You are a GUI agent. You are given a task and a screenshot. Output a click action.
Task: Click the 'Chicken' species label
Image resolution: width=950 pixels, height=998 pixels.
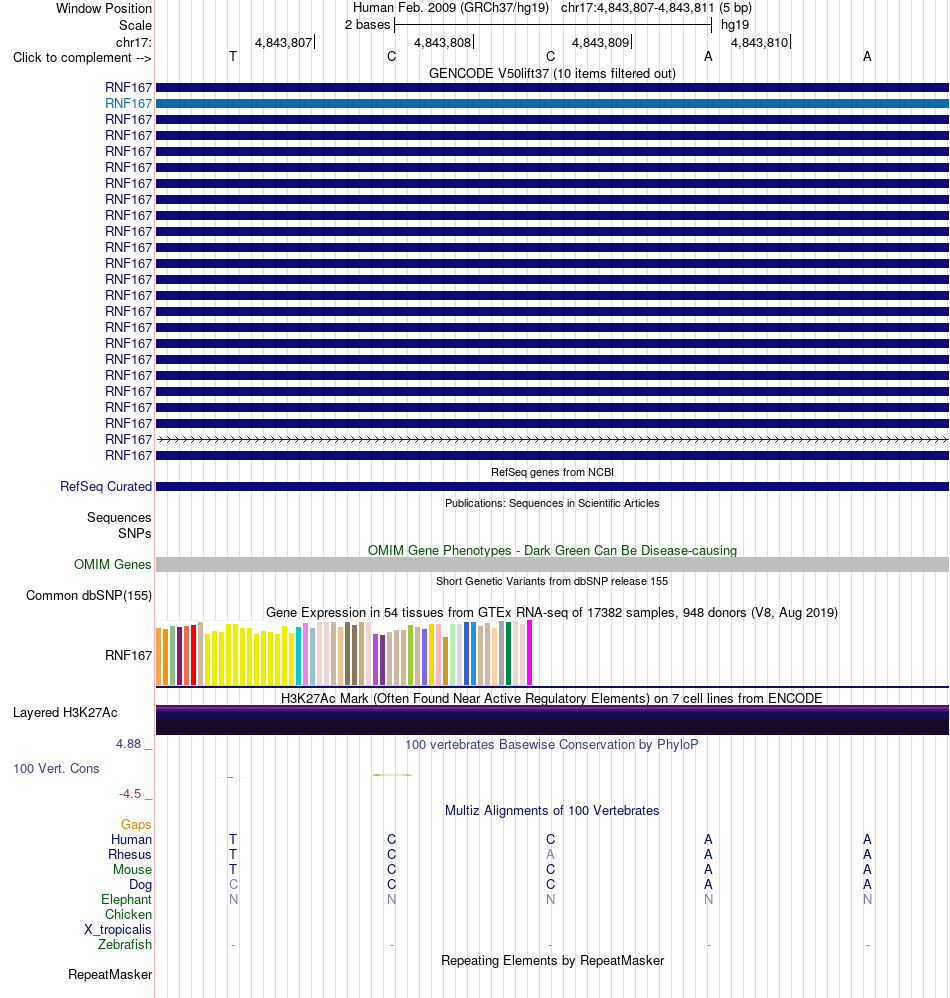coord(129,915)
